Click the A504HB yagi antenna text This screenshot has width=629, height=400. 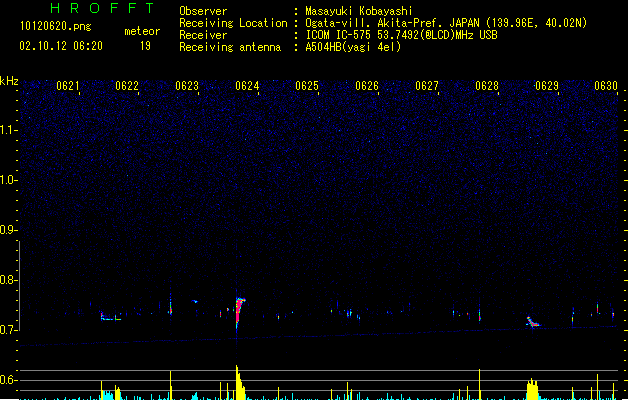click(353, 47)
